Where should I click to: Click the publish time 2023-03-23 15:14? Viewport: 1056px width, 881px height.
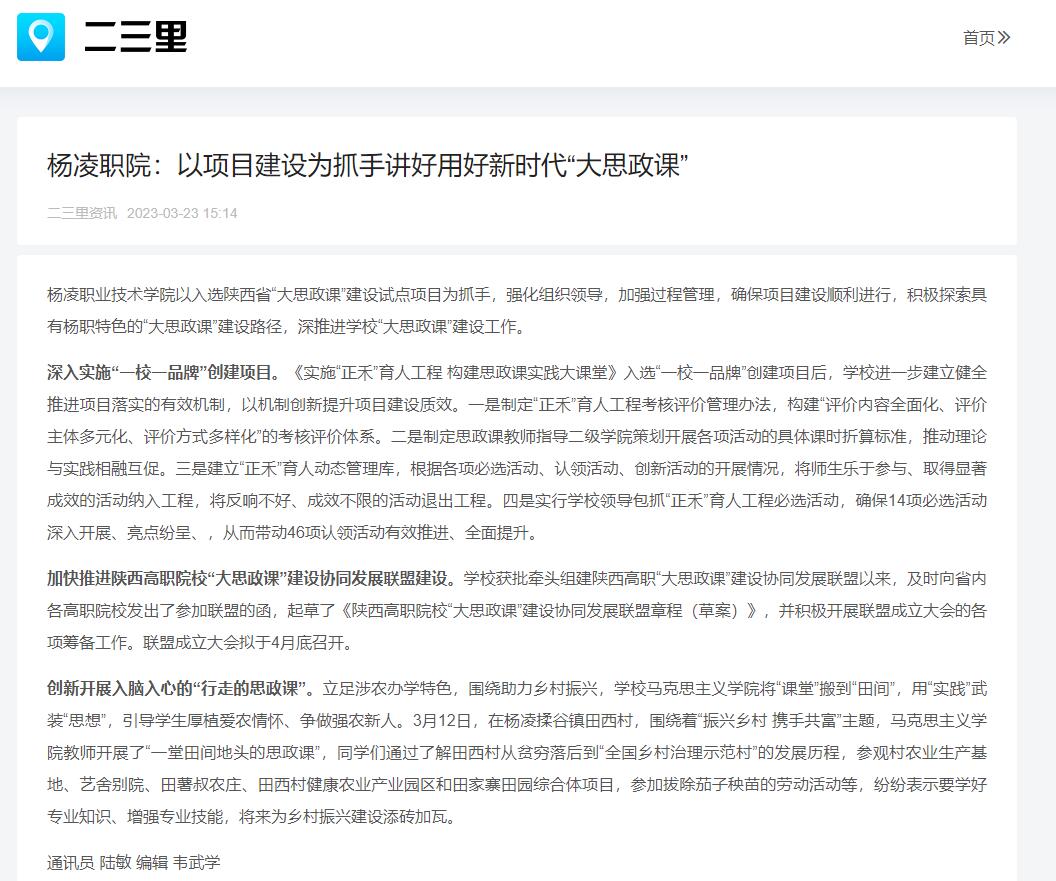pyautogui.click(x=182, y=213)
